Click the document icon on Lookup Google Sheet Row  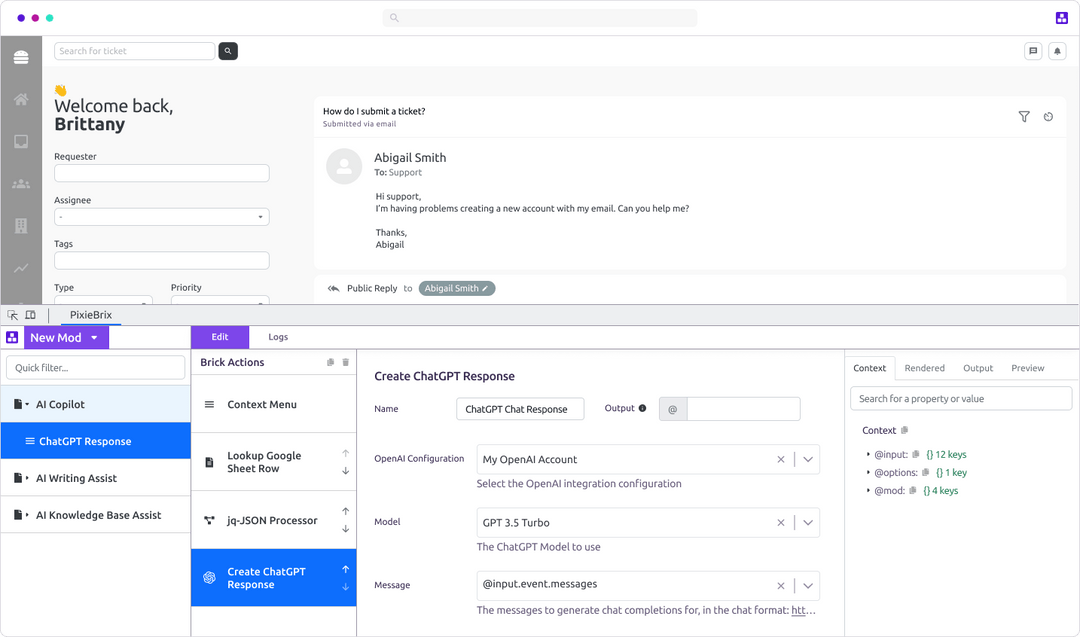(x=209, y=461)
